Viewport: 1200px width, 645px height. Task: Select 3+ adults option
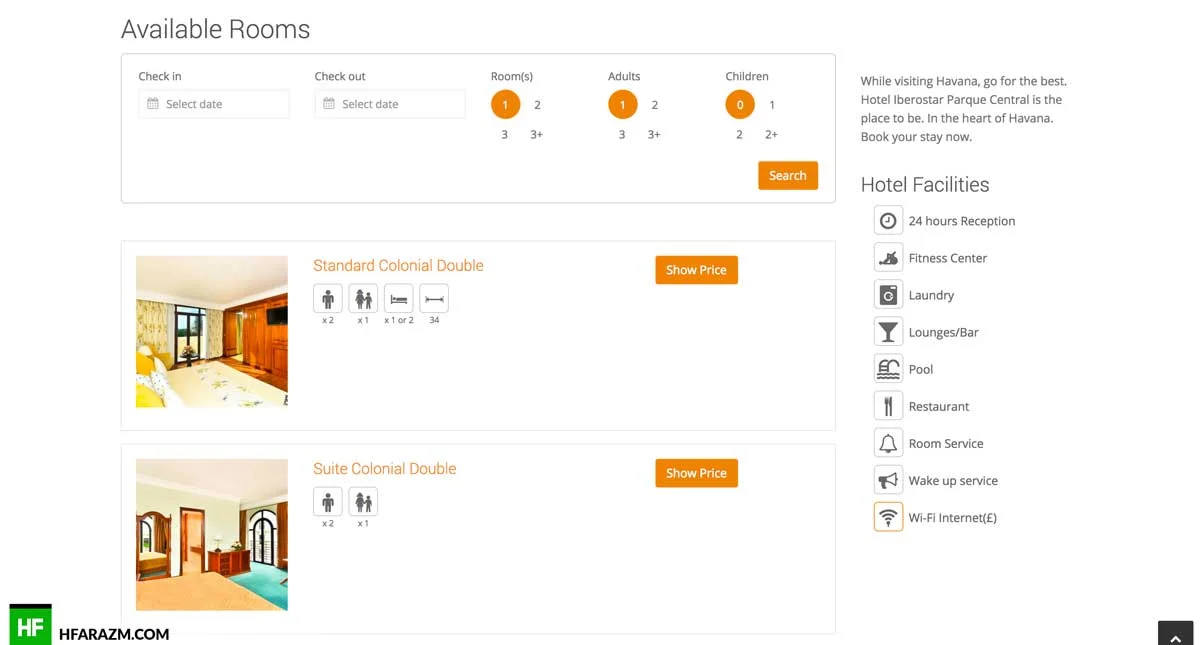click(654, 134)
